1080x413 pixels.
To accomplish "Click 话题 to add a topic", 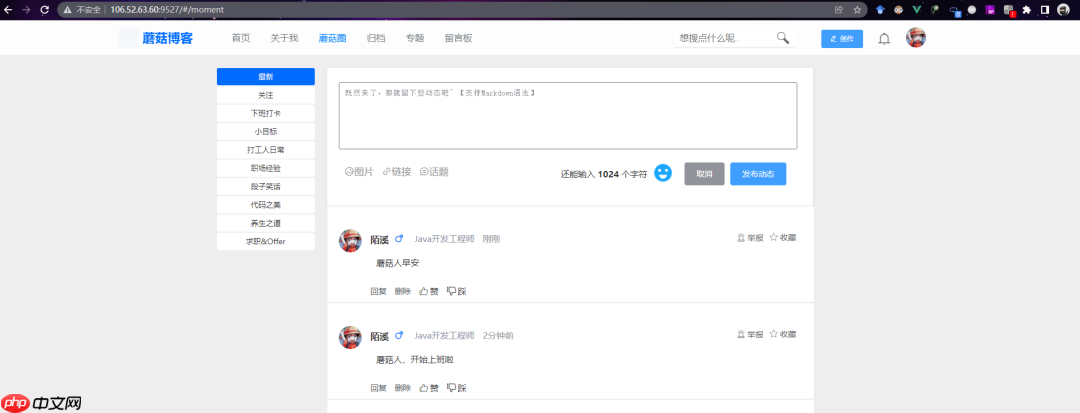I will 434,171.
